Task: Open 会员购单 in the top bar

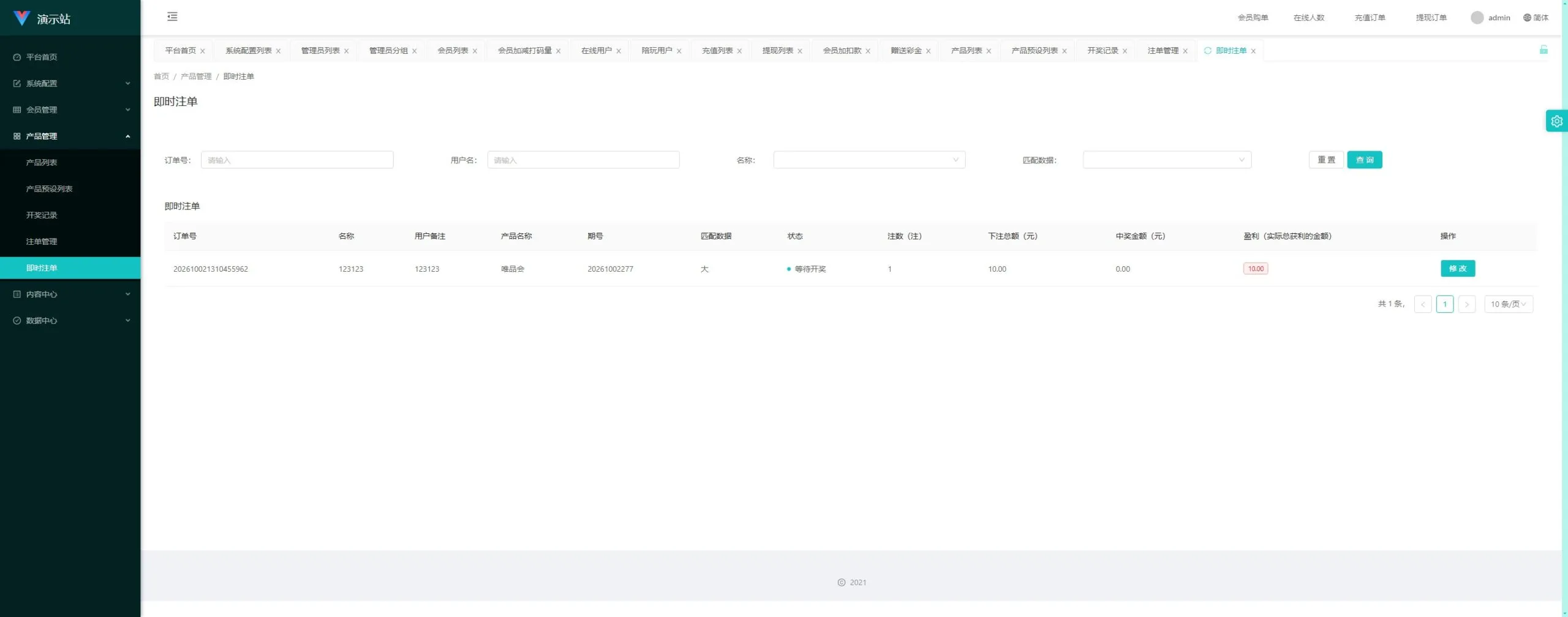Action: tap(1253, 18)
